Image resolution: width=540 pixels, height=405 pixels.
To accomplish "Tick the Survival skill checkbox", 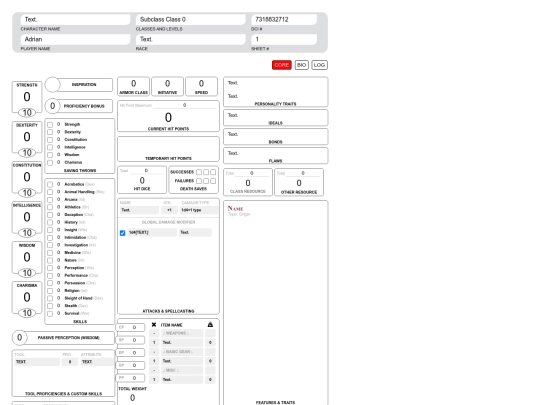I will tap(50, 314).
